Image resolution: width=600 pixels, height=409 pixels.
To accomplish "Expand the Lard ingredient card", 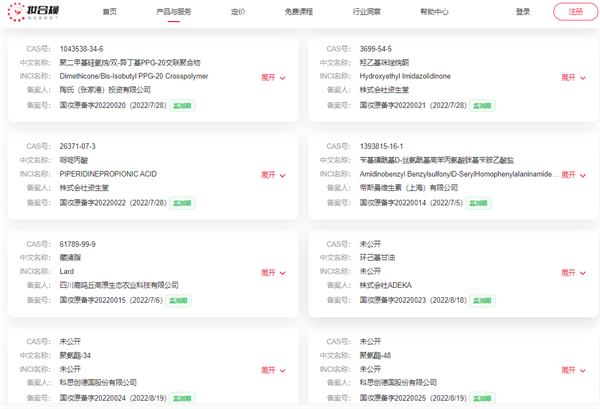I will (273, 272).
